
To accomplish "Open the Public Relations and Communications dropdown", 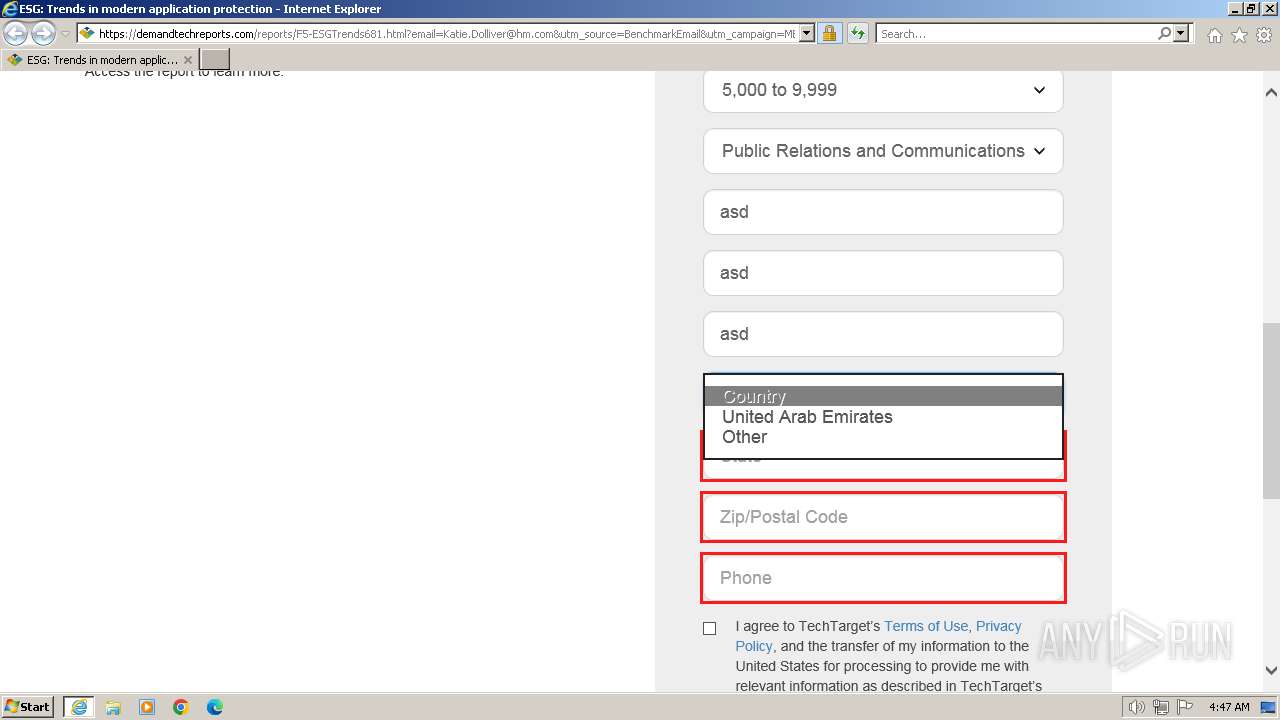I will 883,151.
